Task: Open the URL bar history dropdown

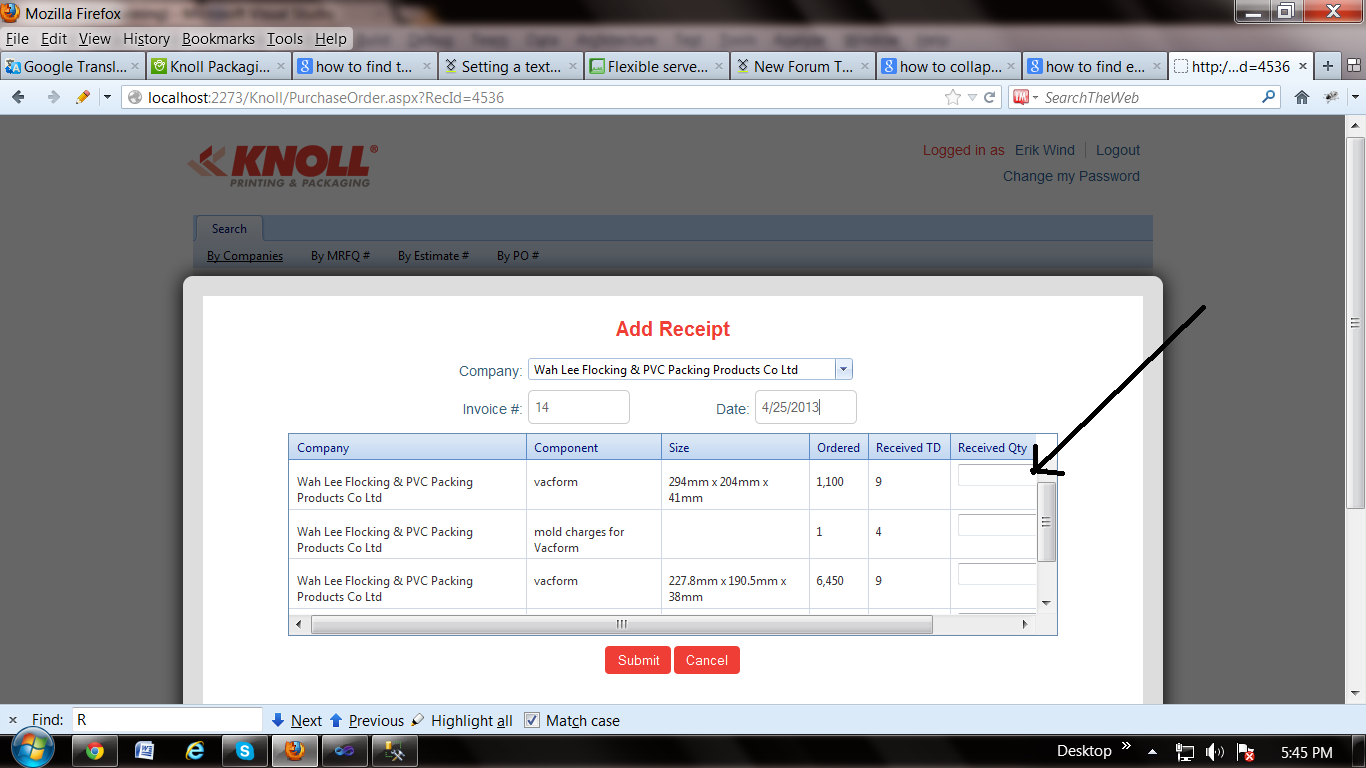Action: point(973,97)
